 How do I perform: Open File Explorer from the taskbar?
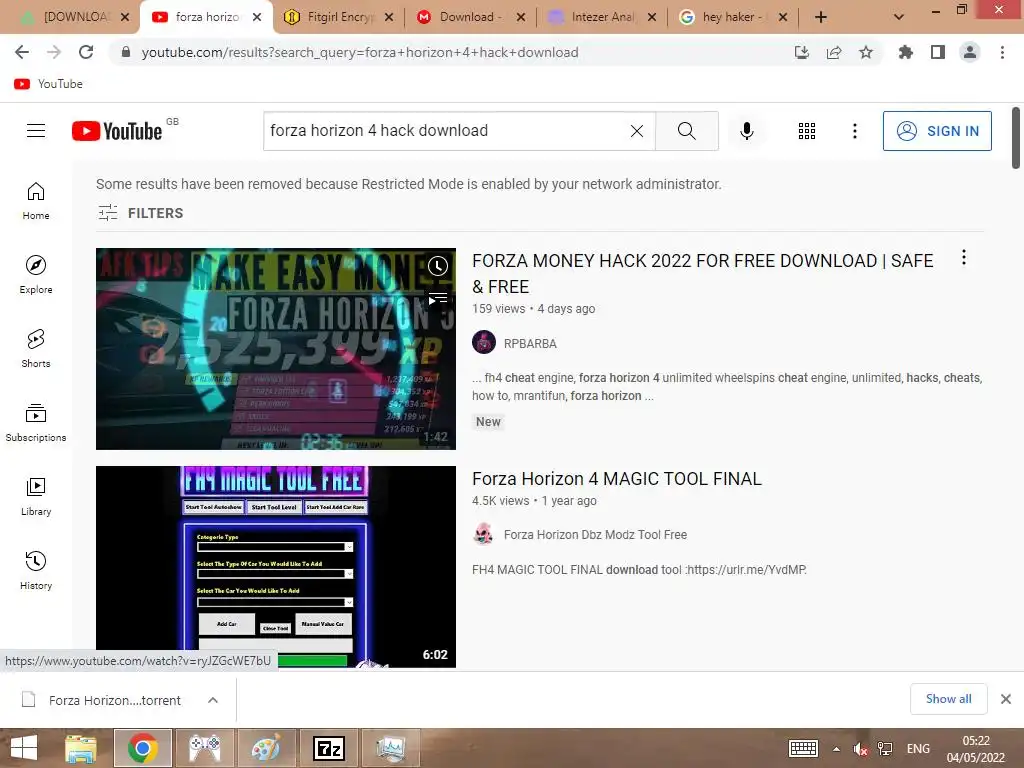81,748
